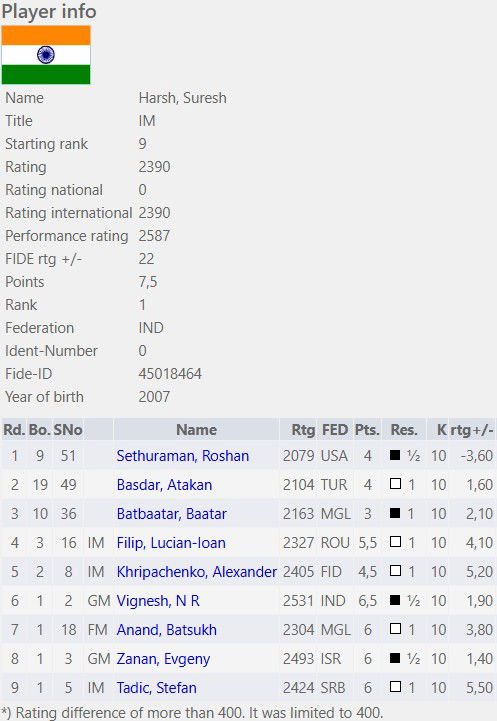
Task: Open Vignesh, N R player link
Action: 158,601
